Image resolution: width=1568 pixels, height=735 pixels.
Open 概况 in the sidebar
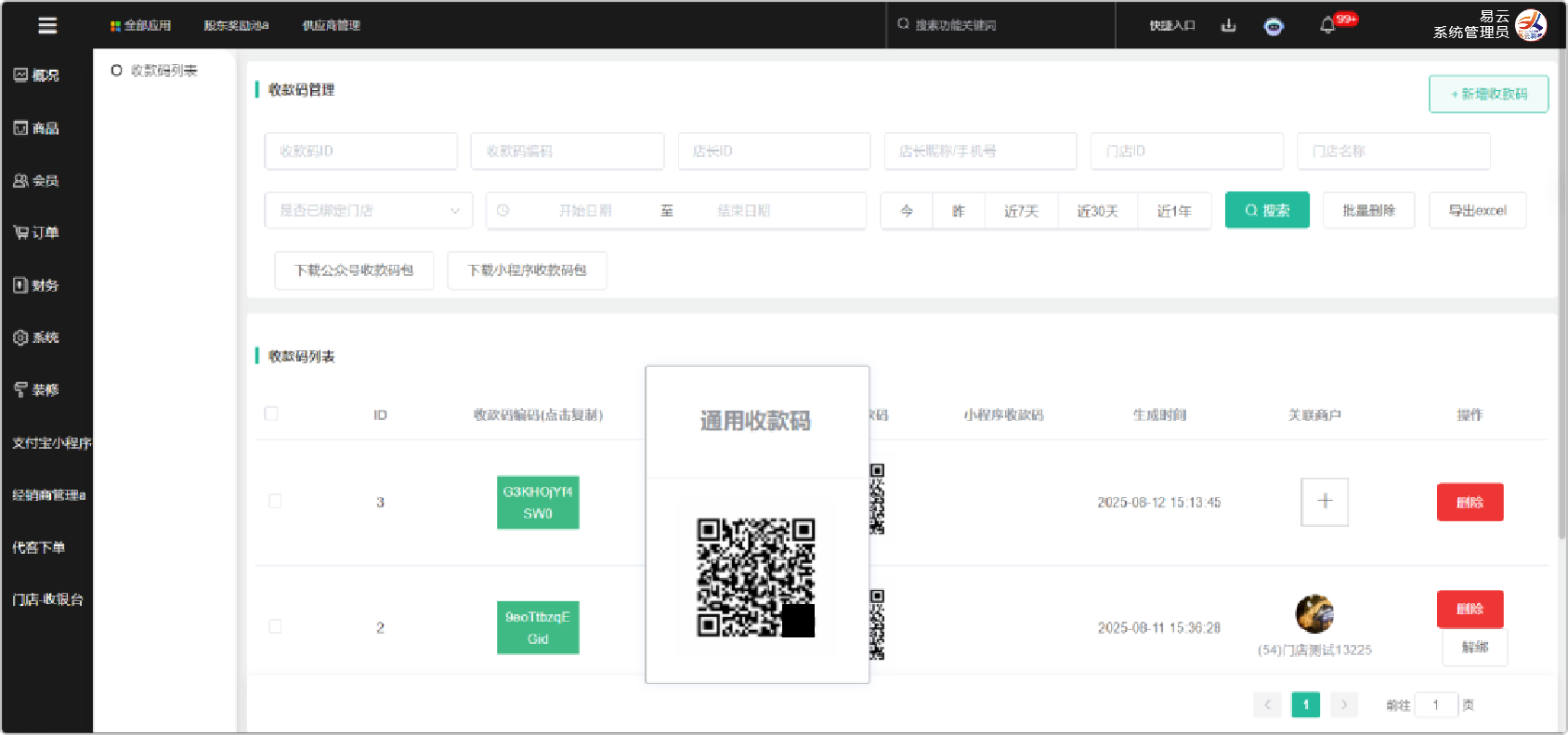pyautogui.click(x=37, y=75)
